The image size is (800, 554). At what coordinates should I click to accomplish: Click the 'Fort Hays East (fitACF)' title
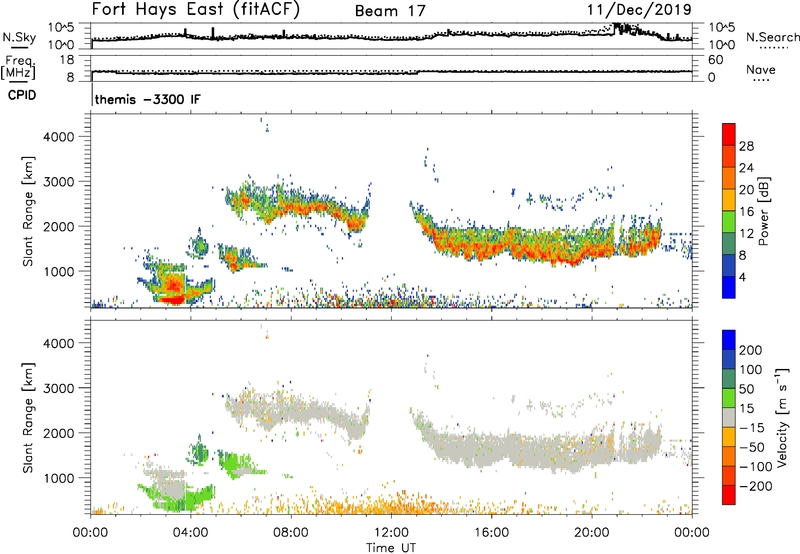click(x=196, y=9)
